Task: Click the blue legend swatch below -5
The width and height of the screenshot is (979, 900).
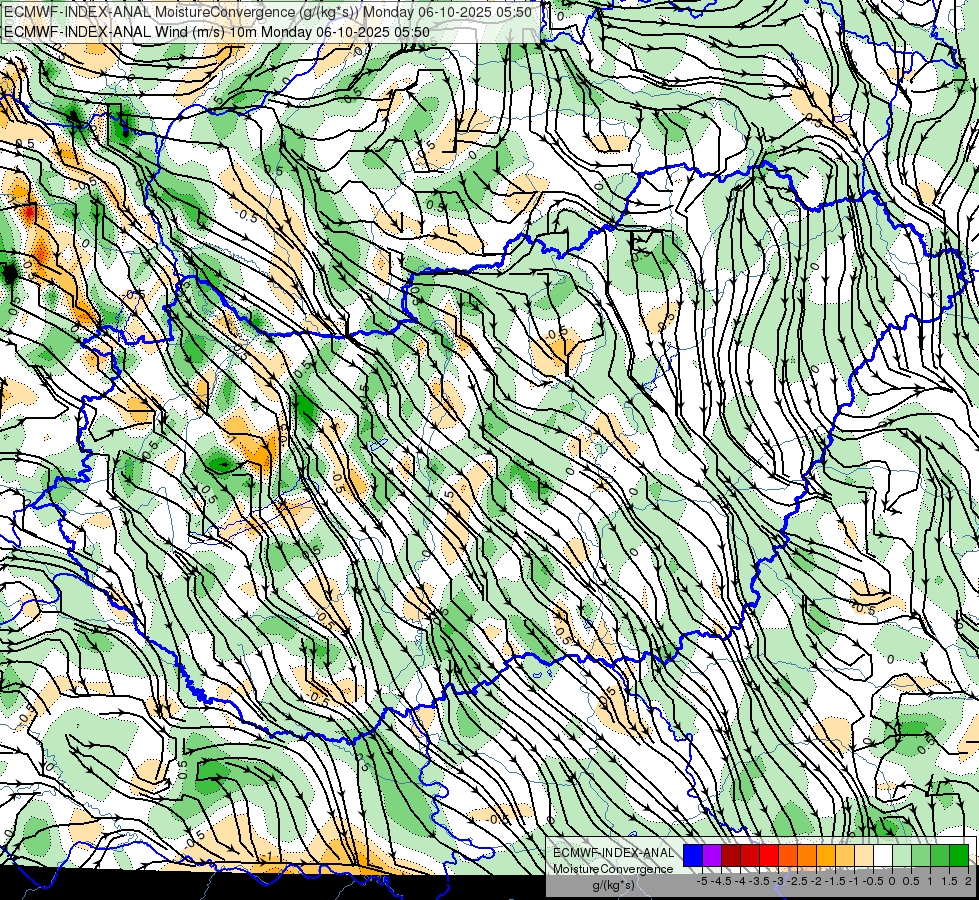Action: tap(693, 856)
